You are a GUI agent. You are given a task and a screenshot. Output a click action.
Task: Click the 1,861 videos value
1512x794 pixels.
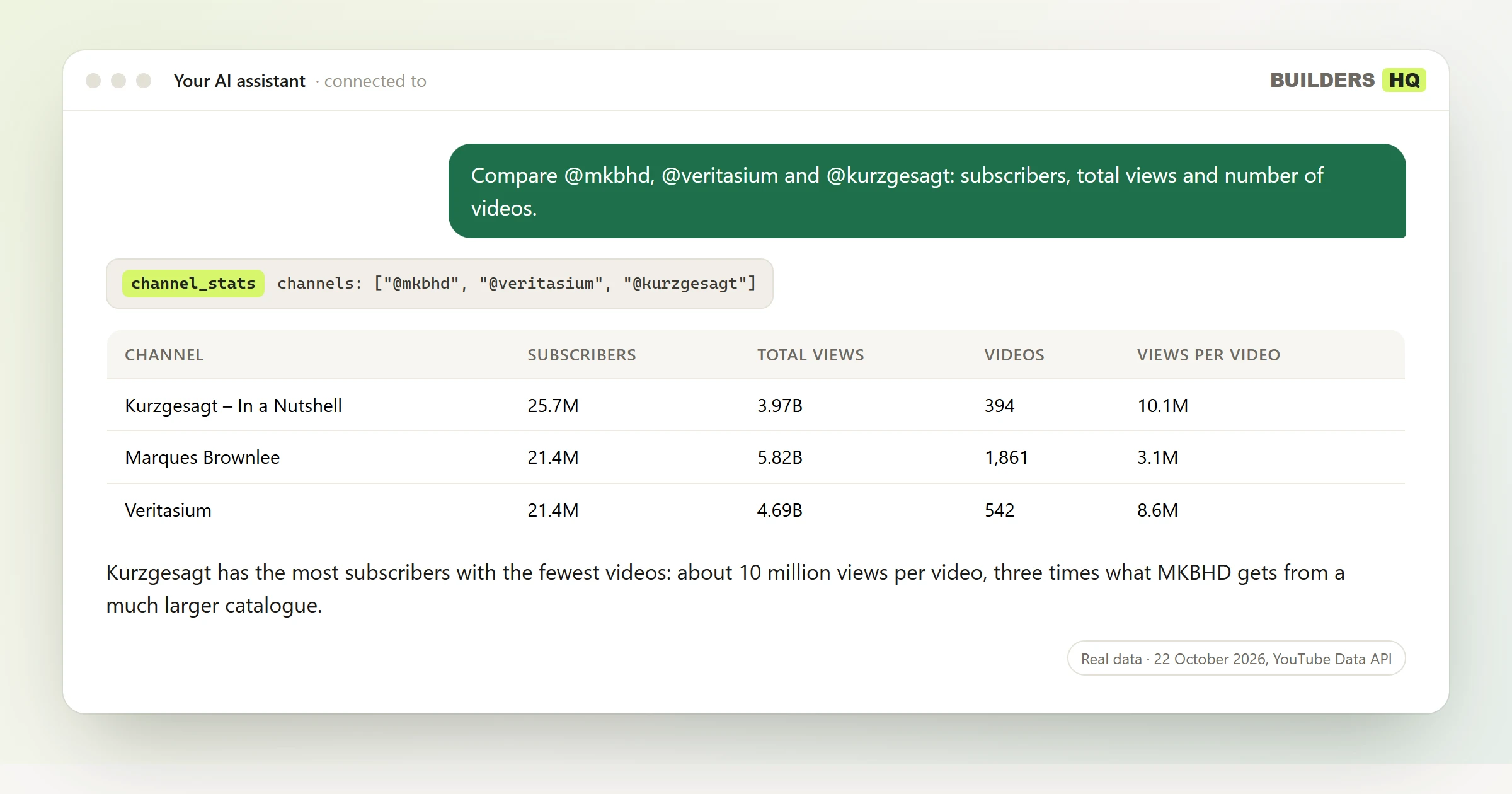1007,457
